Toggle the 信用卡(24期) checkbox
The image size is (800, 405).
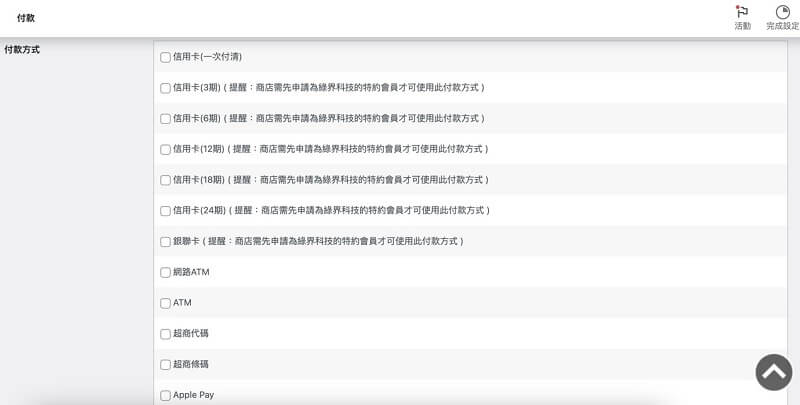(165, 211)
